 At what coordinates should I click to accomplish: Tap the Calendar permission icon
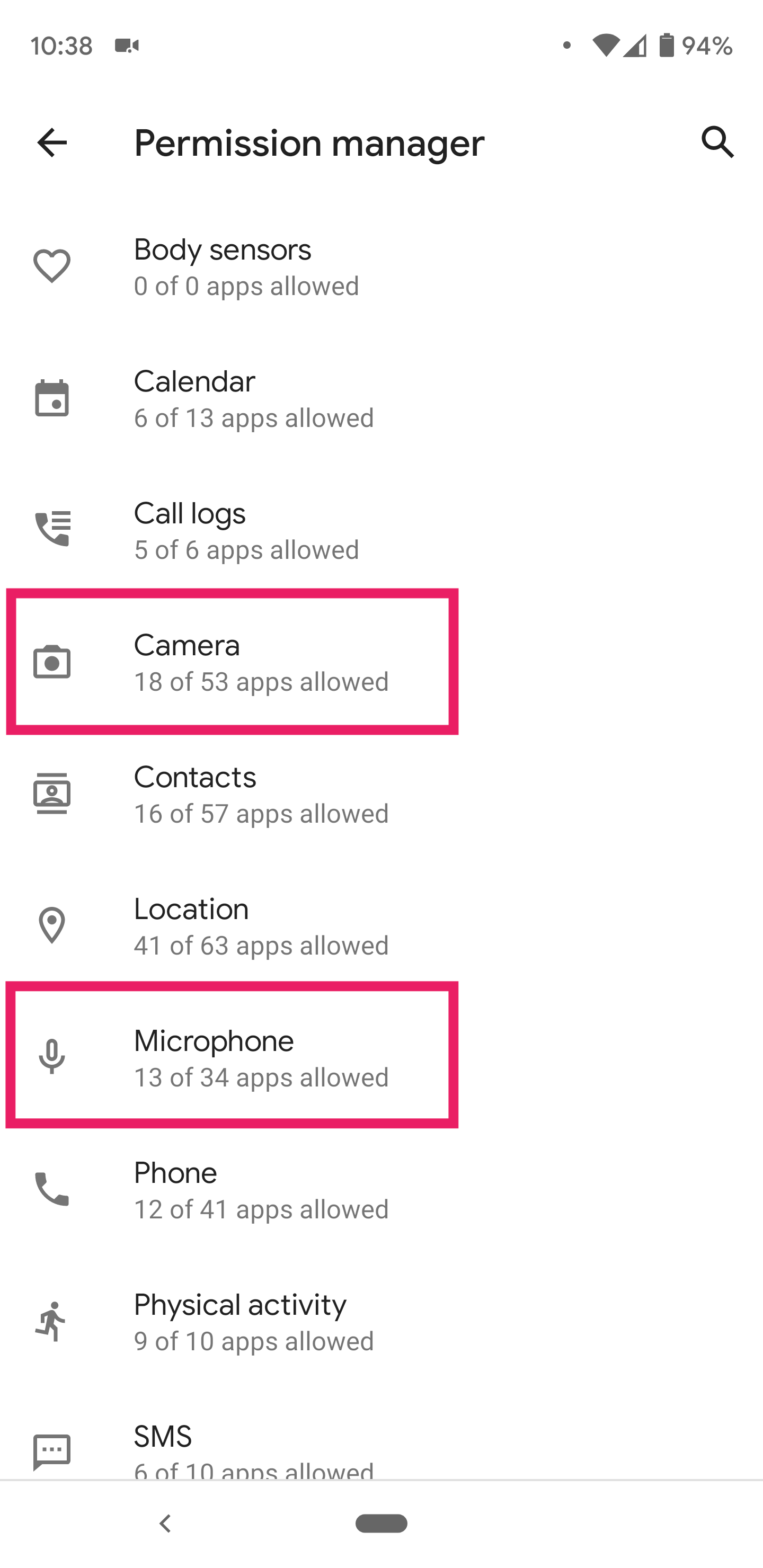tap(52, 399)
